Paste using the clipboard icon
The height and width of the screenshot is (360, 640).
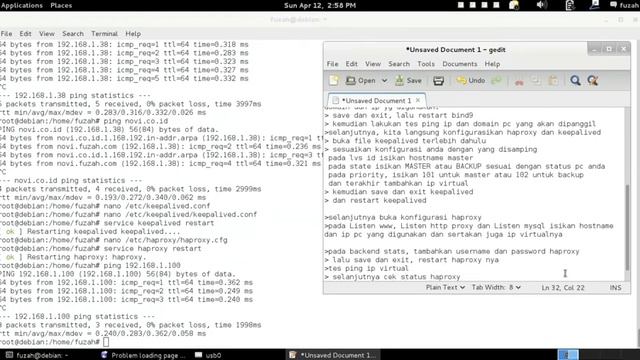coord(553,81)
